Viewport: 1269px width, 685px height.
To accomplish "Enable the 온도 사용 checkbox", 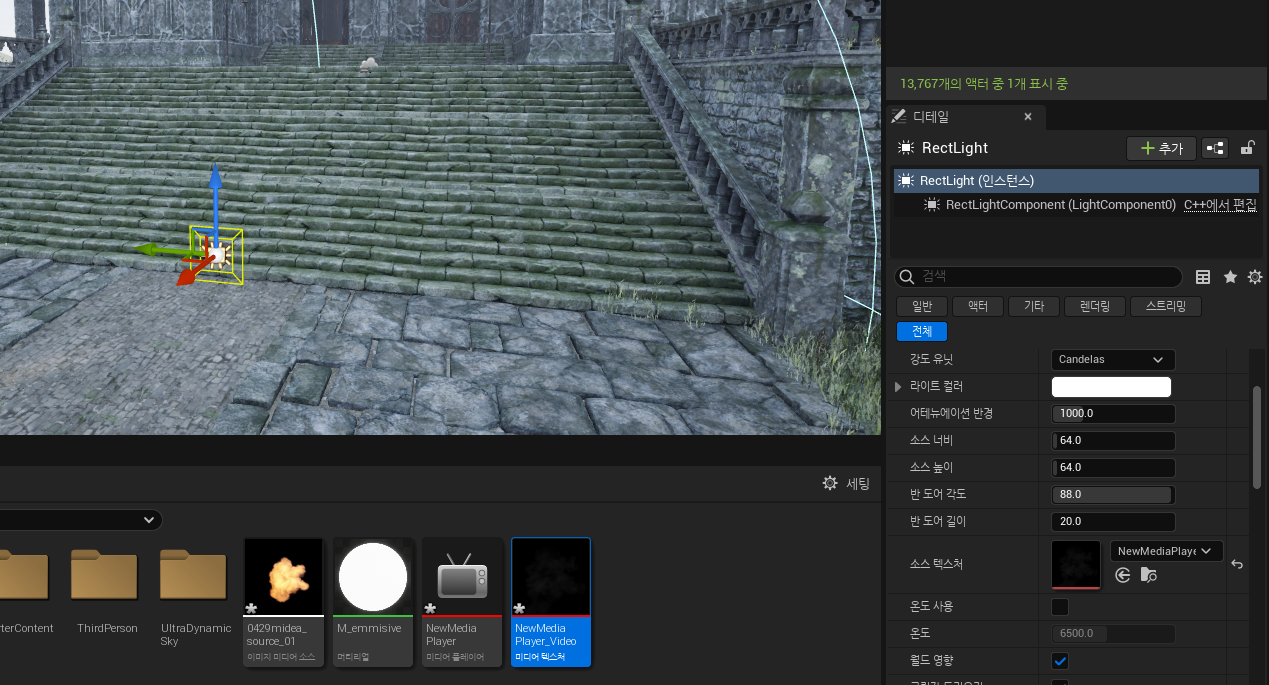I will point(1060,607).
